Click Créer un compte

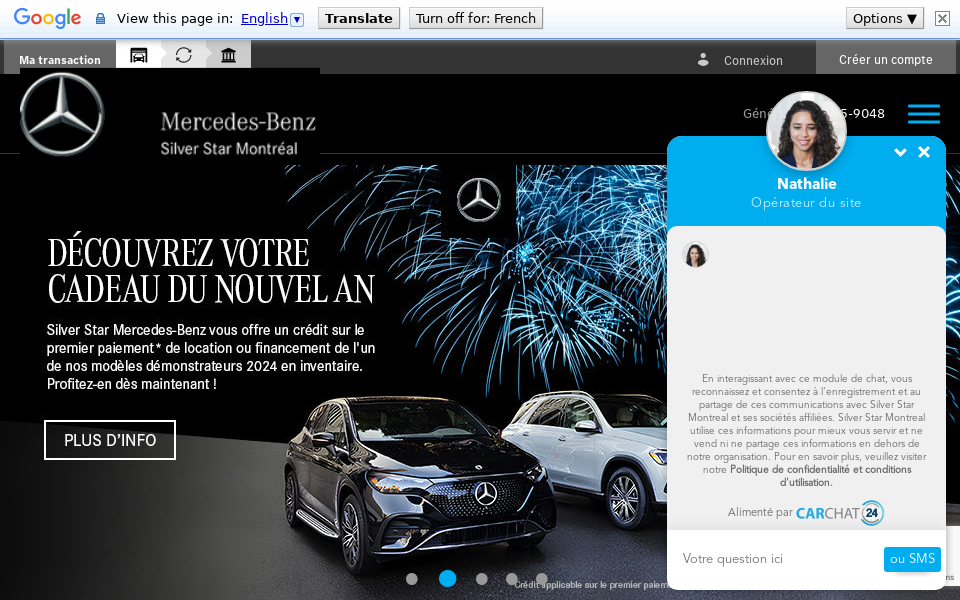click(886, 59)
